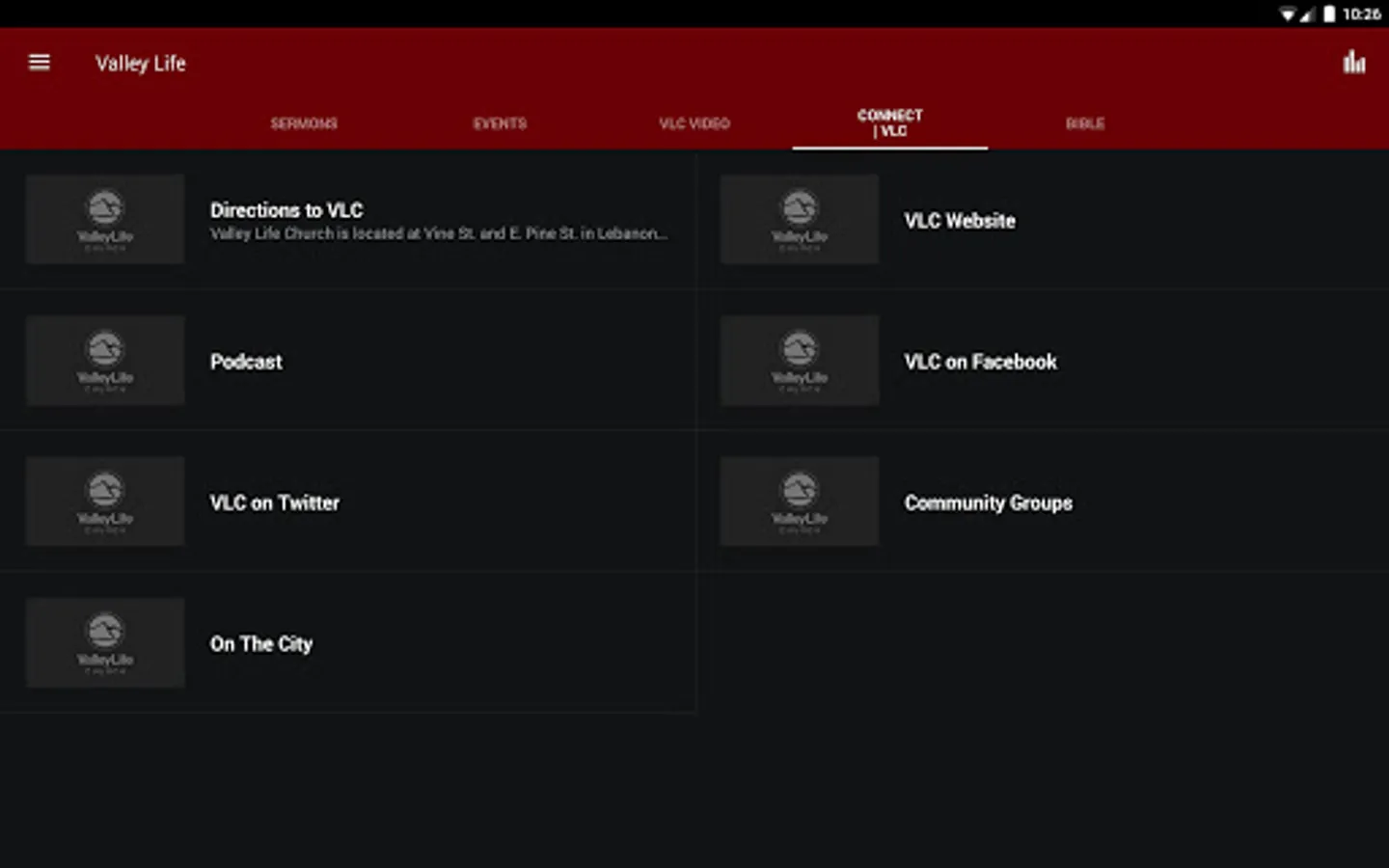The image size is (1389, 868).
Task: Open VLC Website link
Action: [1042, 220]
